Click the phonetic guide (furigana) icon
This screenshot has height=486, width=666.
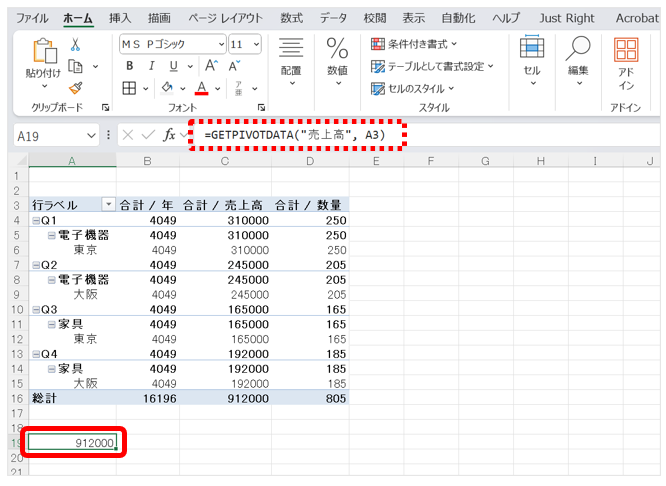click(238, 88)
